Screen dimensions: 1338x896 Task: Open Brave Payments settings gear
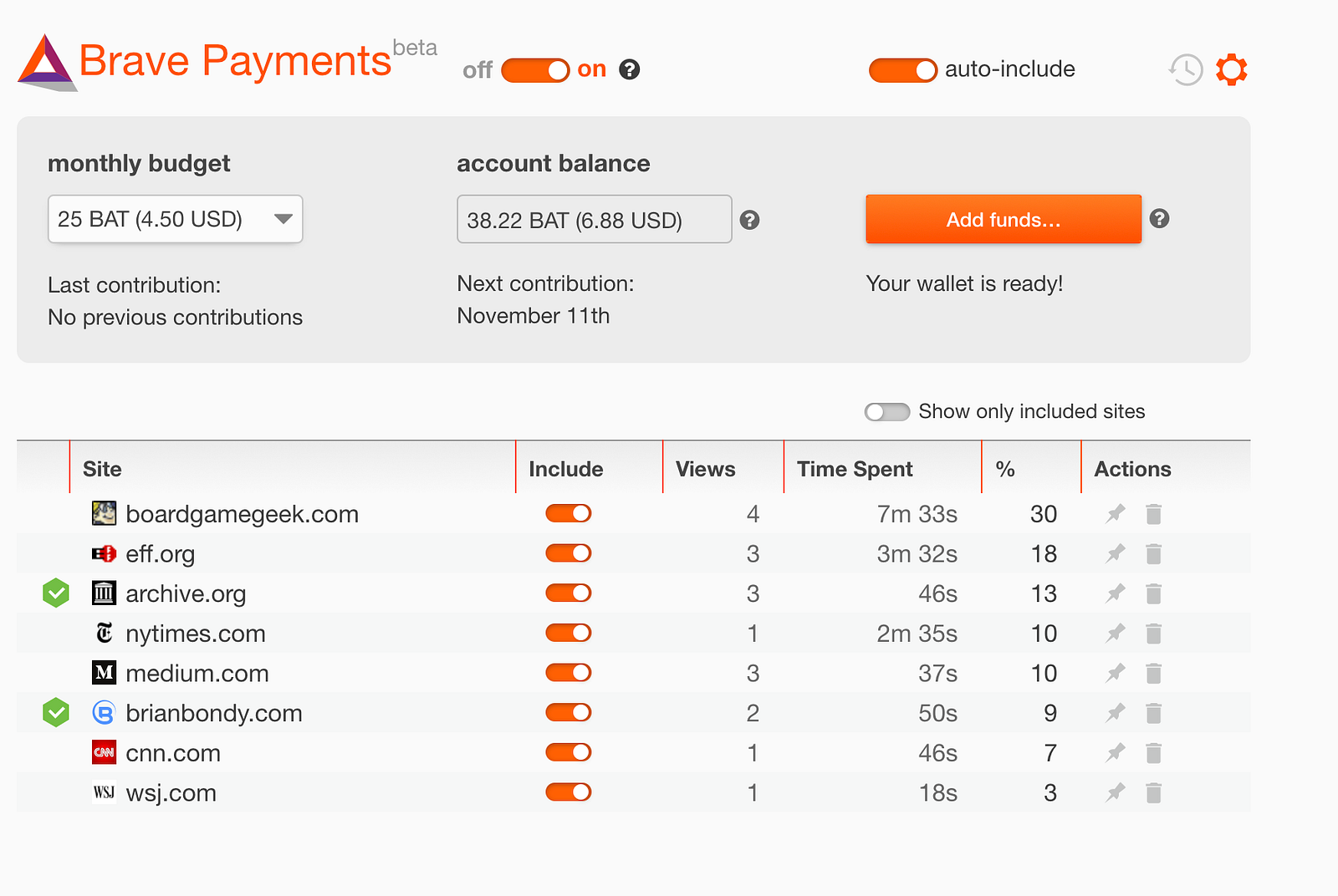click(1231, 70)
